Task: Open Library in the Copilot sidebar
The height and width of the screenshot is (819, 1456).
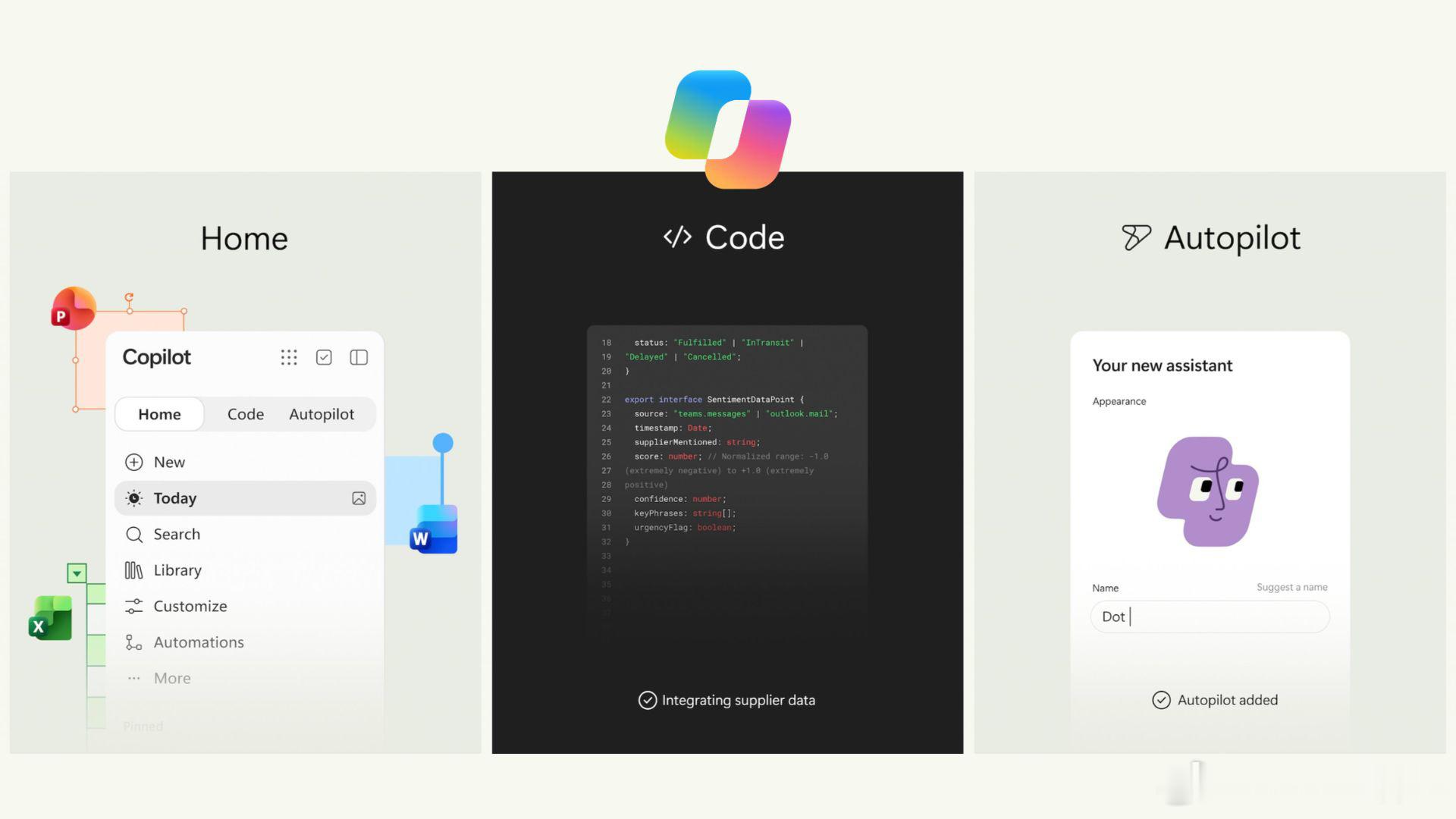Action: point(245,570)
